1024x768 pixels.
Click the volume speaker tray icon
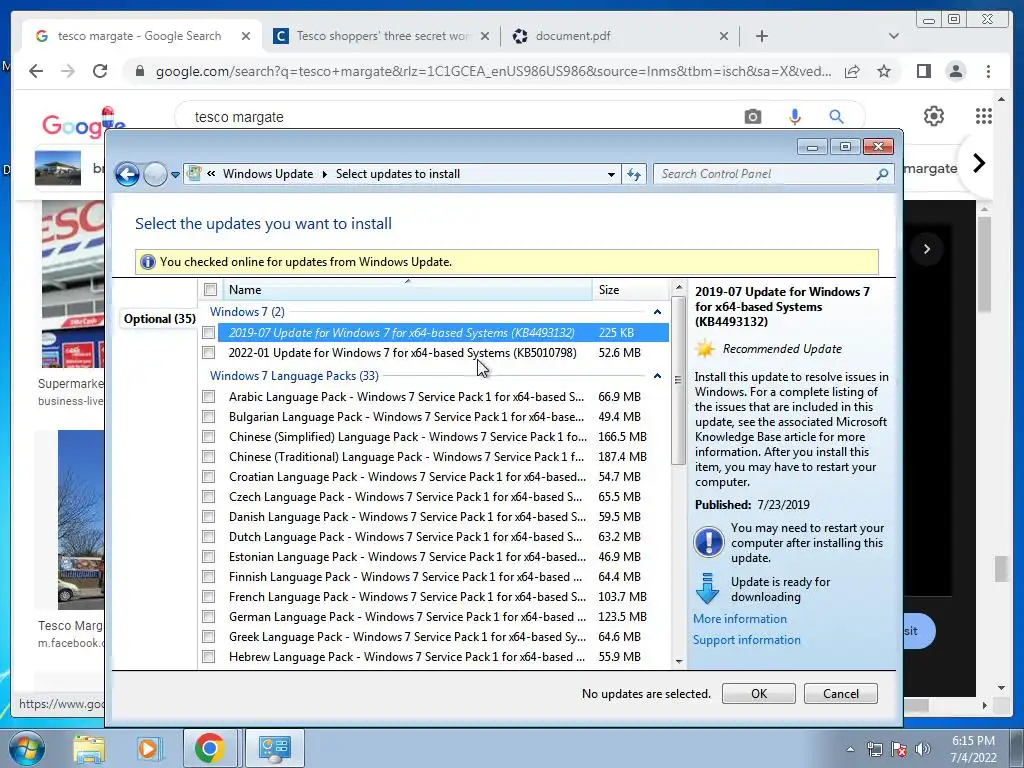(x=923, y=749)
